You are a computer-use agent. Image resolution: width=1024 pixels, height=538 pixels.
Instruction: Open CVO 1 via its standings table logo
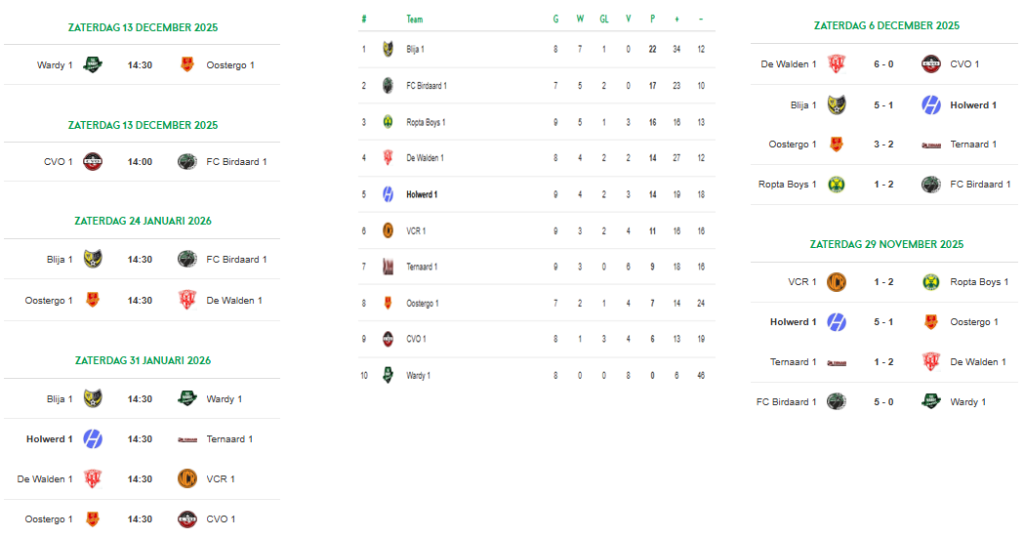[x=388, y=339]
